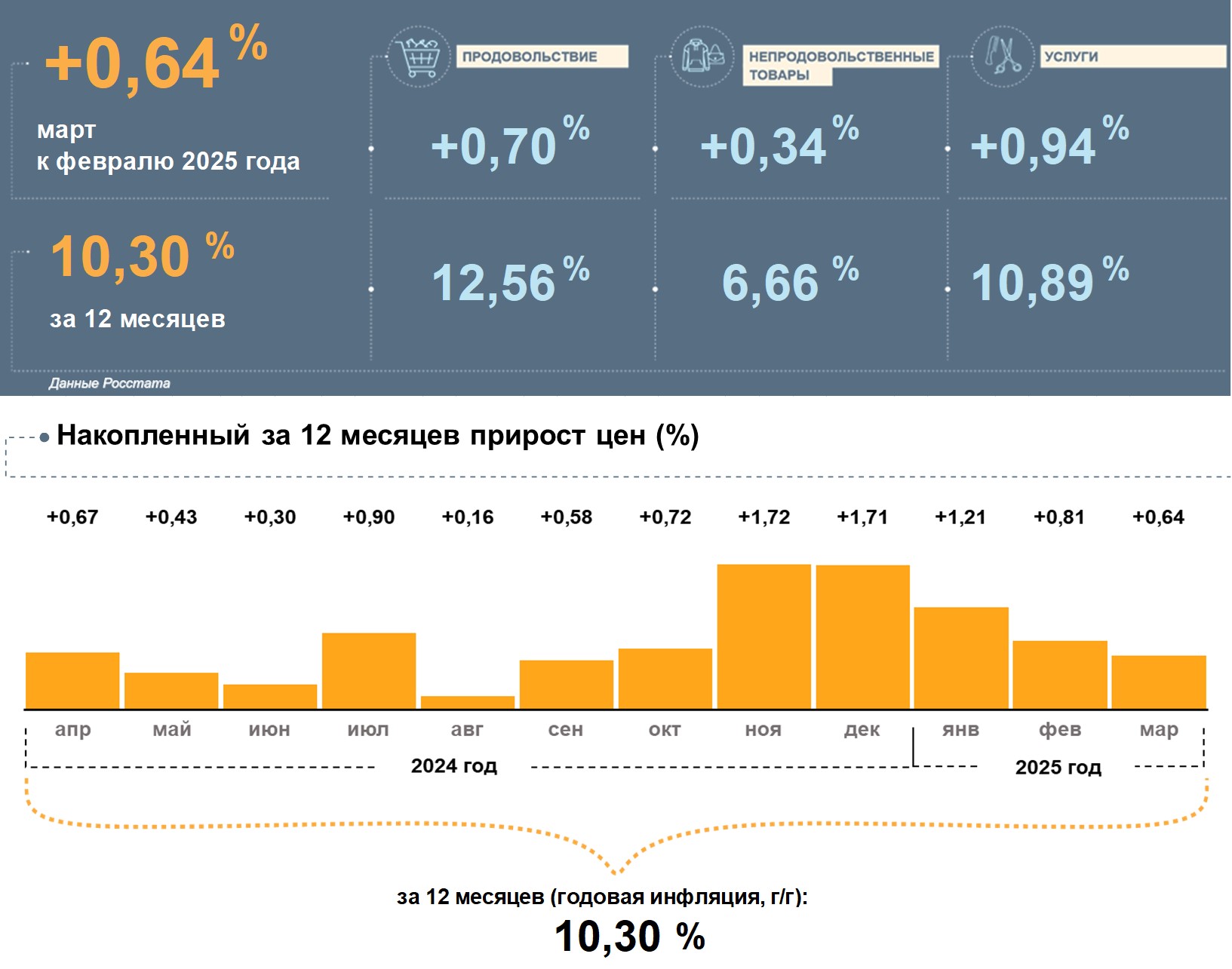Screen dimensions: 1232x969
Task: Click the +0,94 % services monthly value
Action: coord(1049,142)
